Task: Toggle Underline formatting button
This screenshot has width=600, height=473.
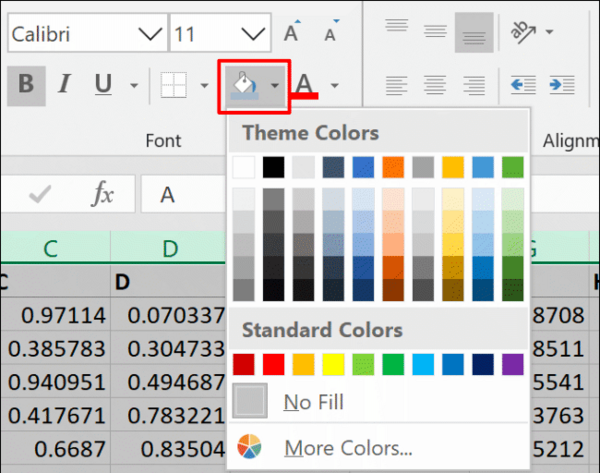Action: click(x=103, y=84)
